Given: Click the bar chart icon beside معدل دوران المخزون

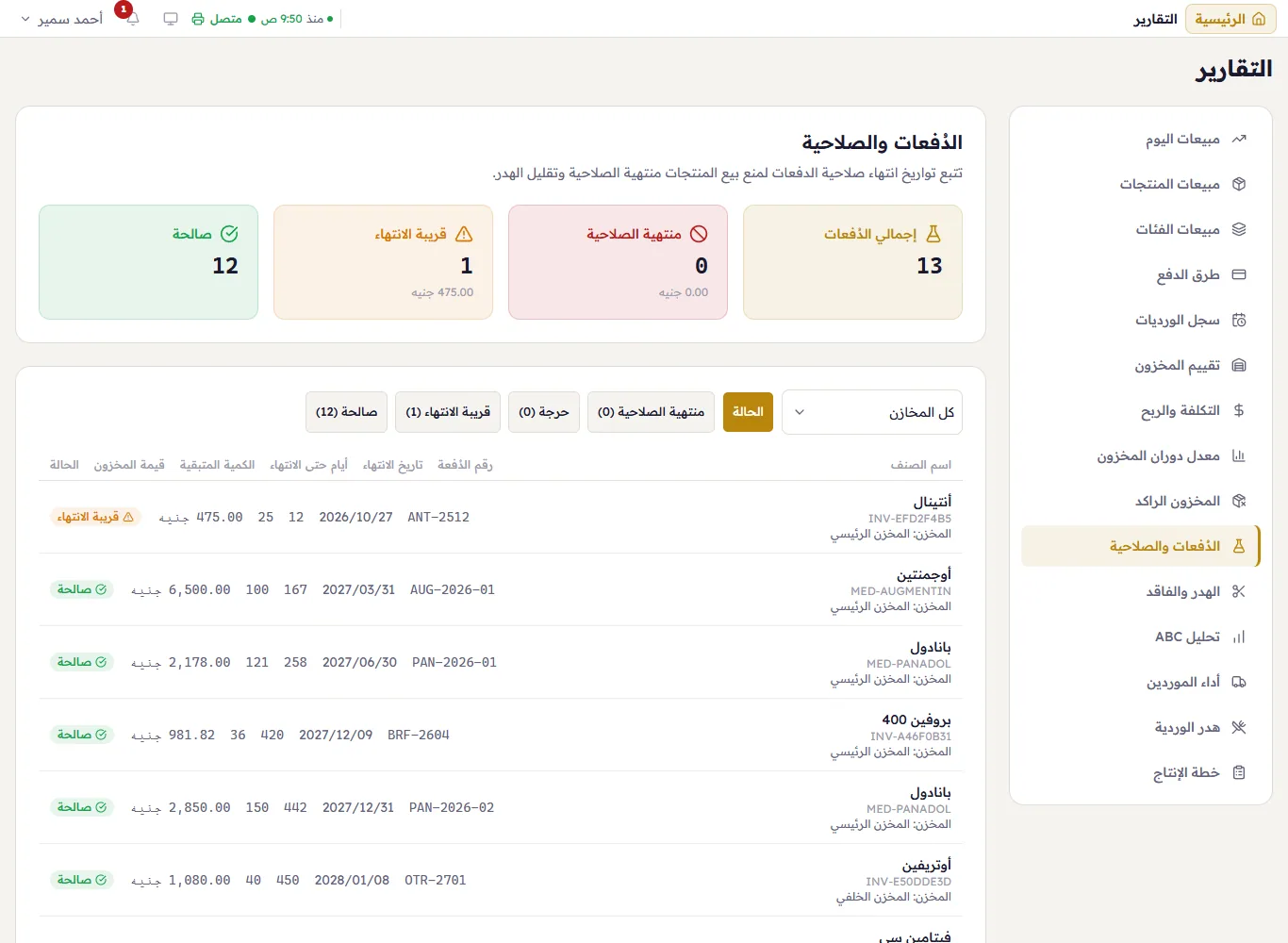Looking at the screenshot, I should pos(1239,455).
